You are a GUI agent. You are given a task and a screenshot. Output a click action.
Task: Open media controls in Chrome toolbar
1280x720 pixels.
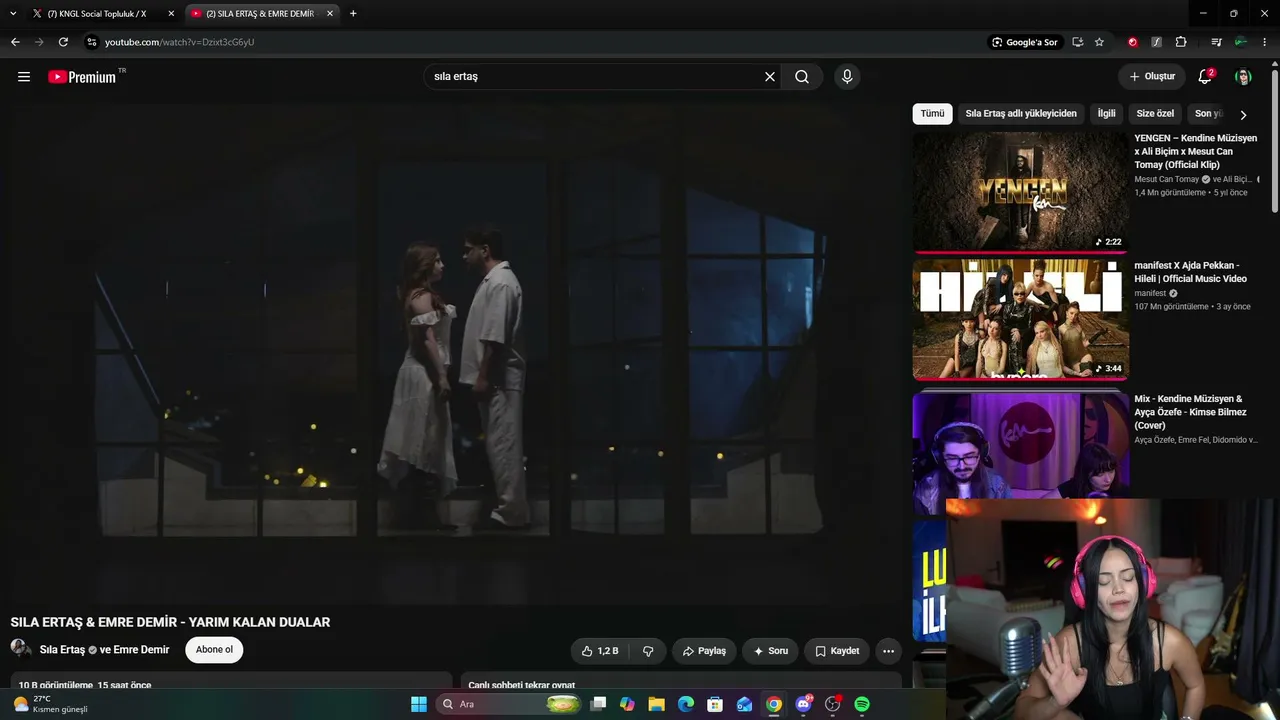coord(1216,42)
